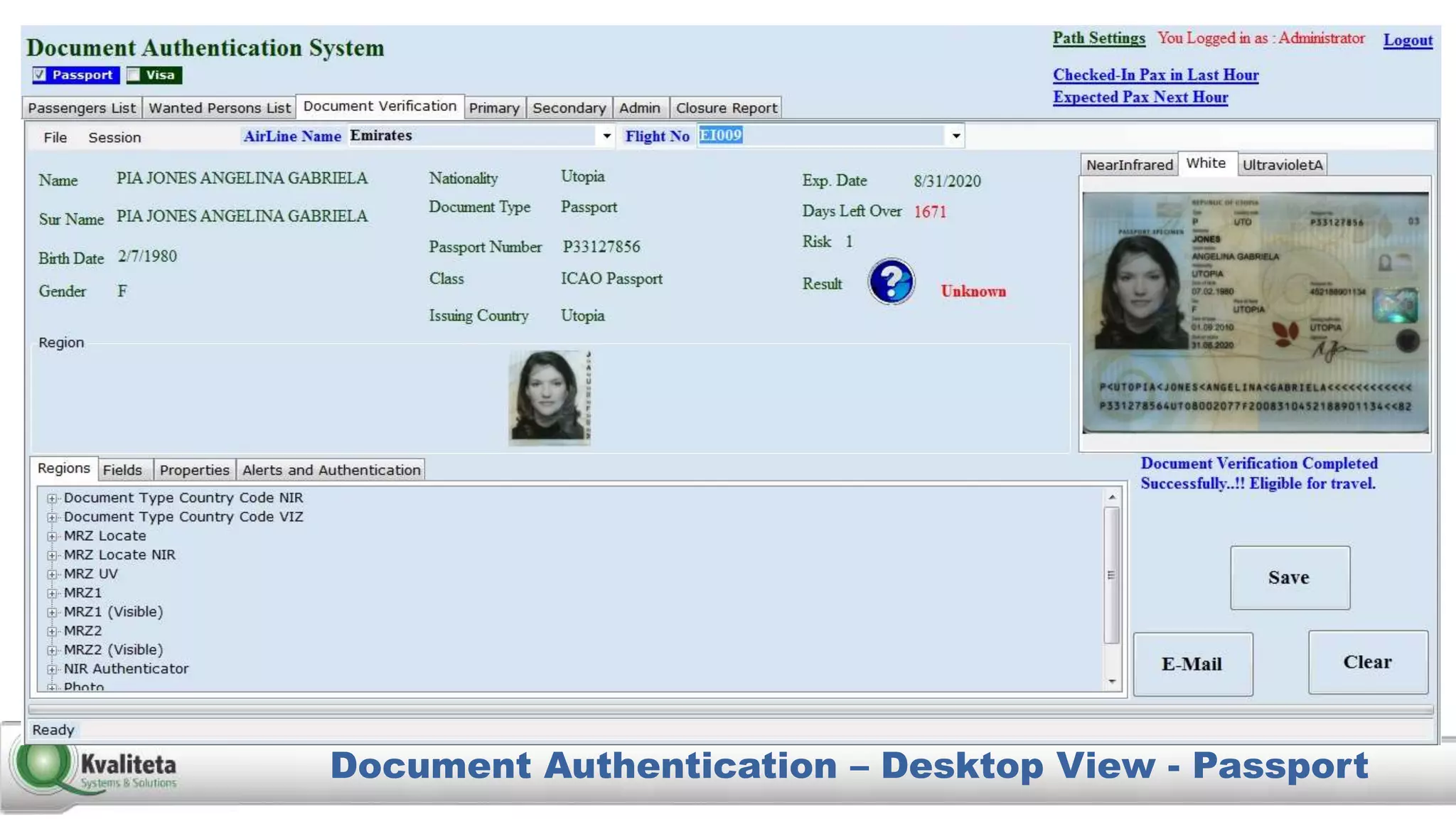Select the Regions tab
The height and width of the screenshot is (819, 1456).
64,468
